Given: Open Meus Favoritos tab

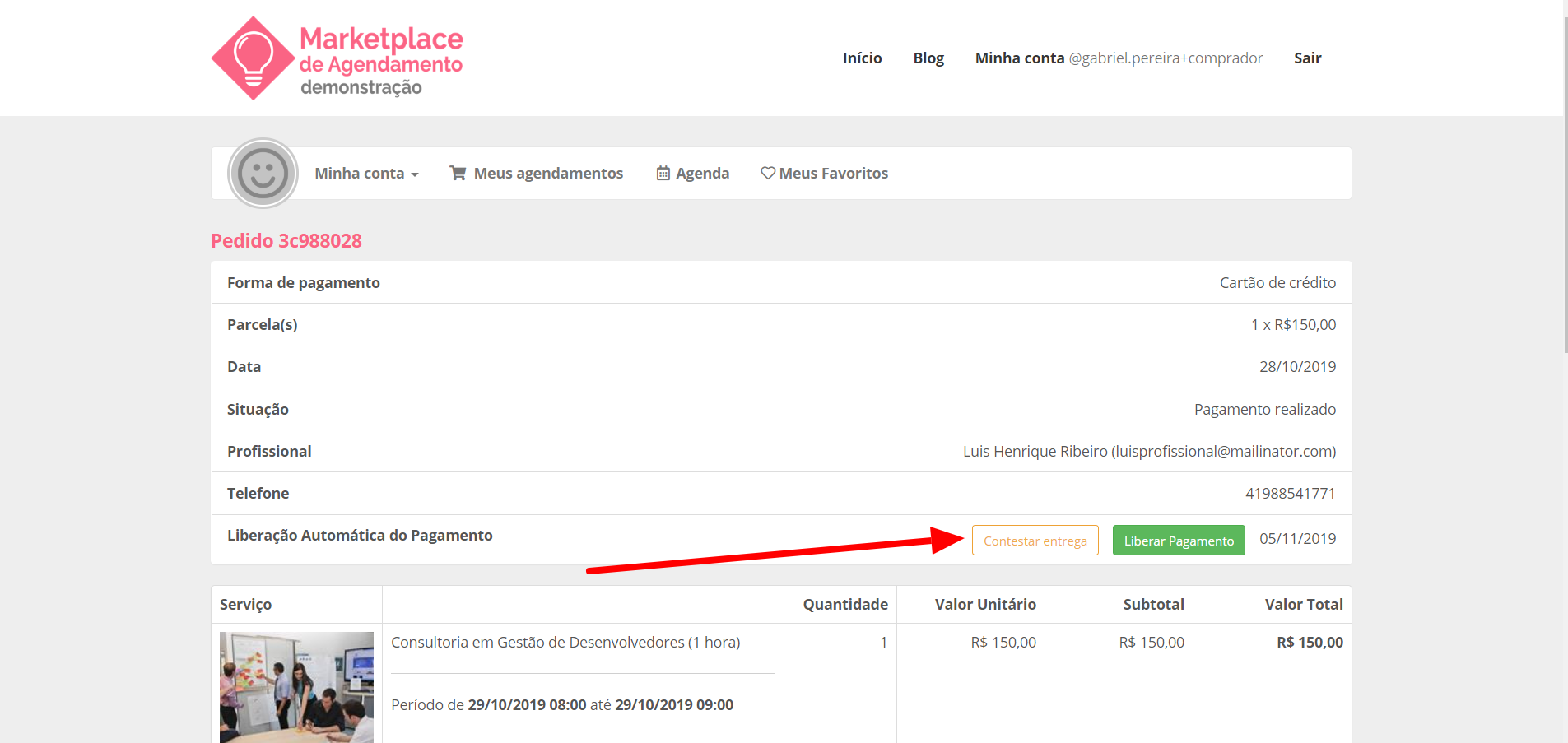Looking at the screenshot, I should click(x=824, y=174).
